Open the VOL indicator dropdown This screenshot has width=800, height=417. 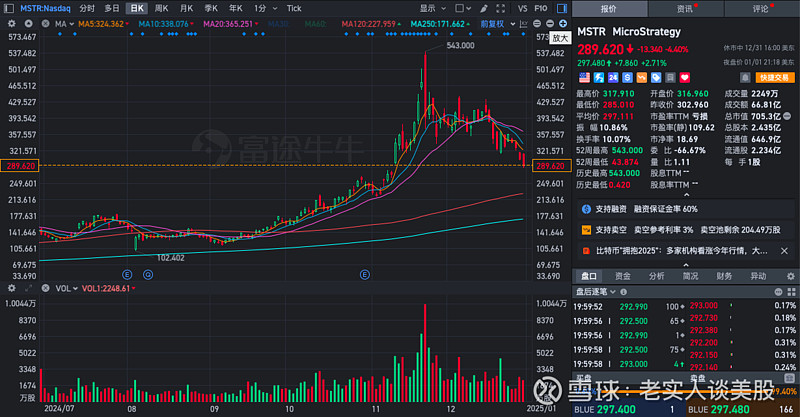(66, 288)
